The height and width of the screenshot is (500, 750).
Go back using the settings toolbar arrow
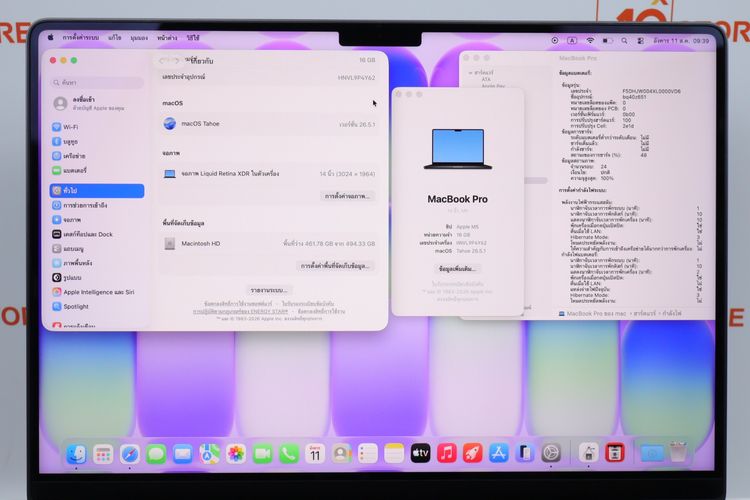pyautogui.click(x=163, y=61)
